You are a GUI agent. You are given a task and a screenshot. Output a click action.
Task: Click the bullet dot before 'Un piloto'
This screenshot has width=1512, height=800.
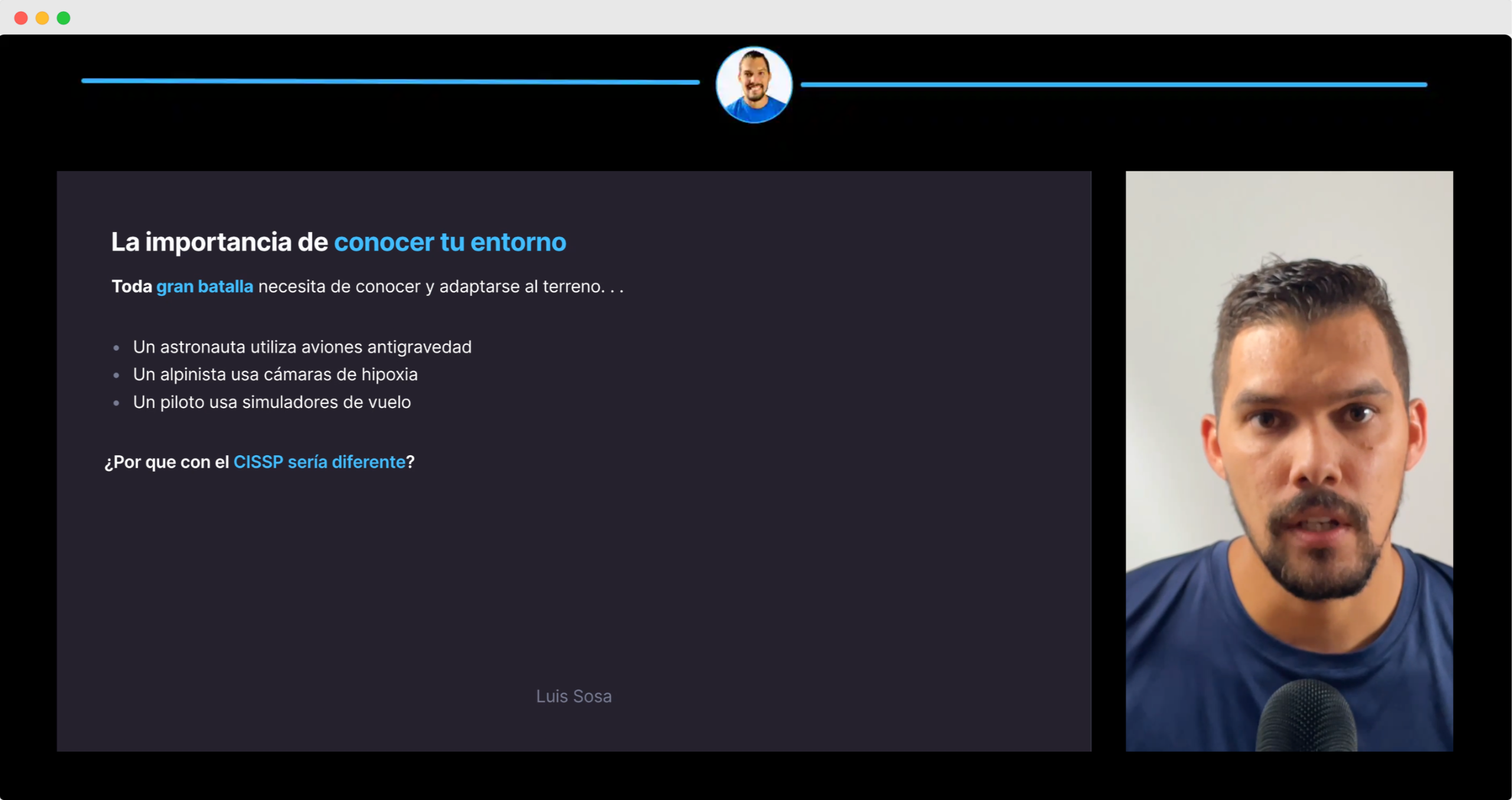[x=116, y=403]
